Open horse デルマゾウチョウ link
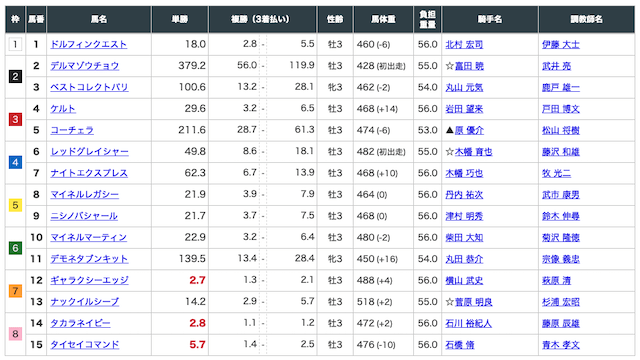 (x=84, y=66)
